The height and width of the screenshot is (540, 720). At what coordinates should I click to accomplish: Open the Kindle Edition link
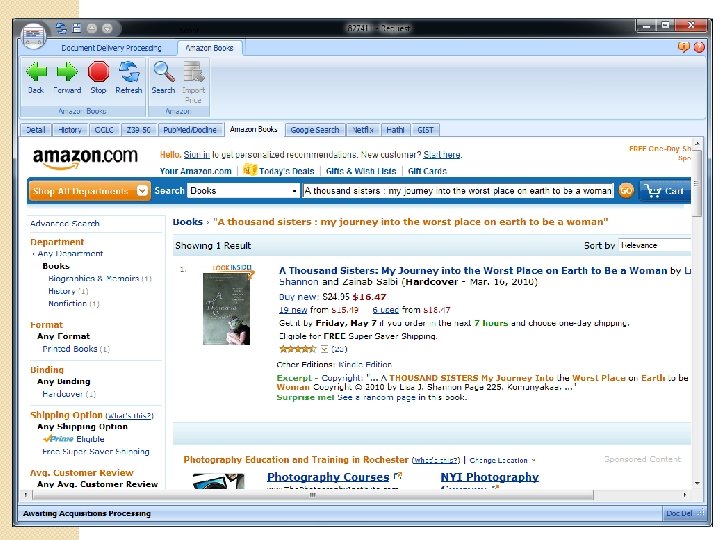pyautogui.click(x=365, y=365)
